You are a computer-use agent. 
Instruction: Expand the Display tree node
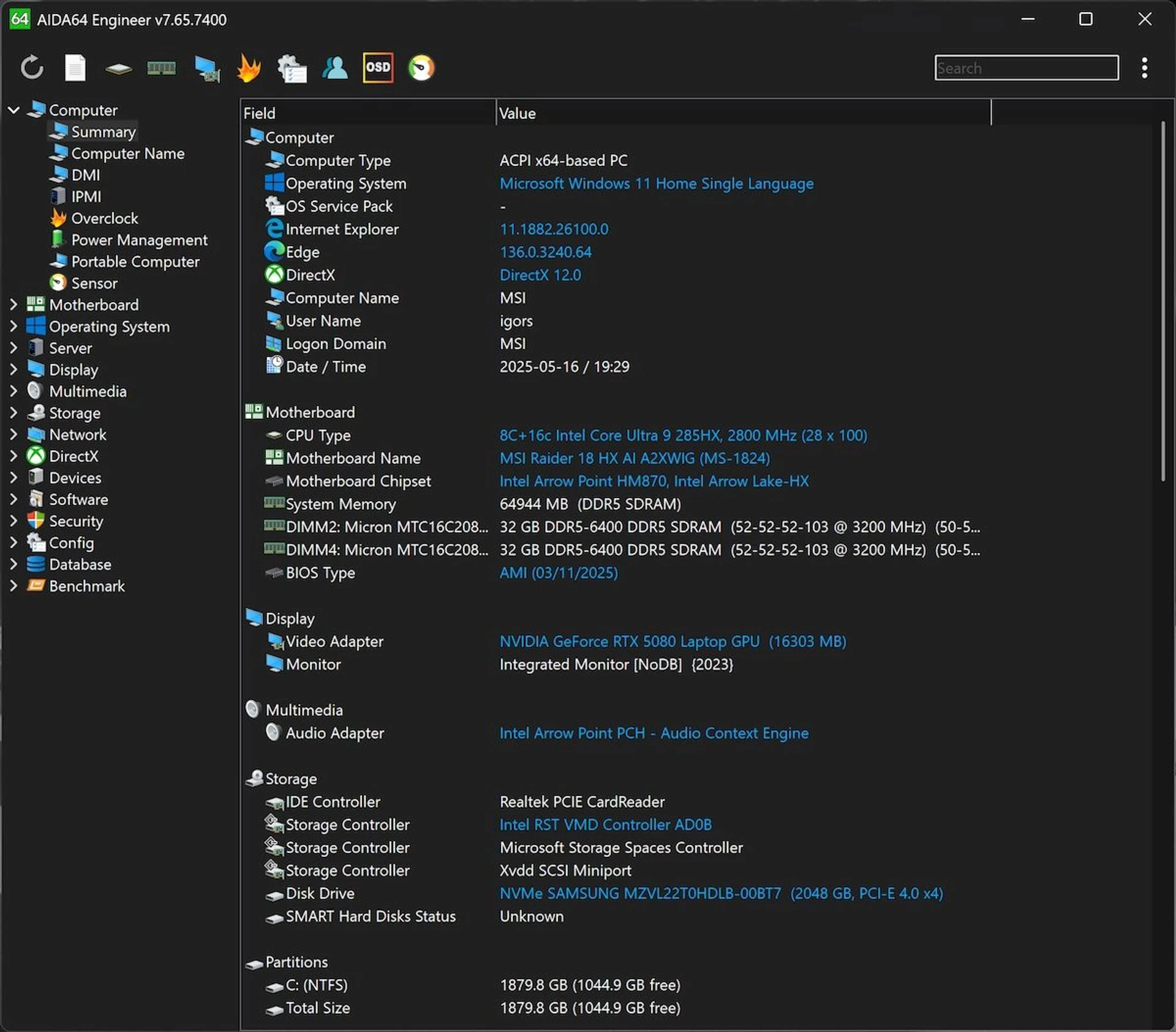(x=13, y=369)
